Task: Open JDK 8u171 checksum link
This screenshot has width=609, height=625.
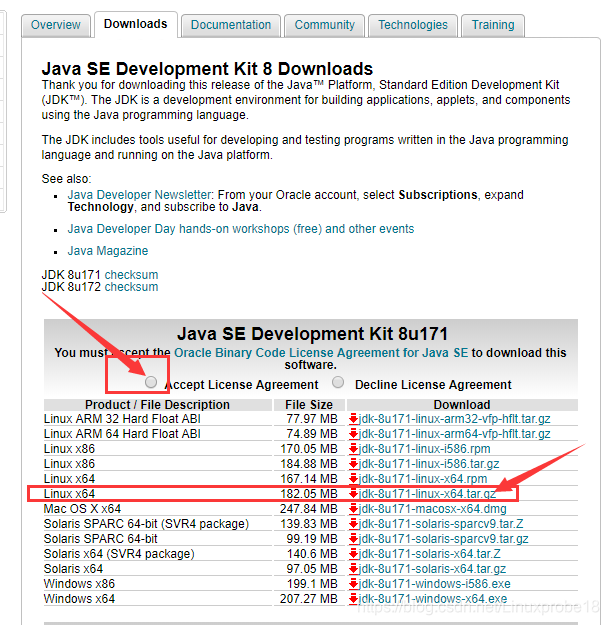Action: (132, 275)
